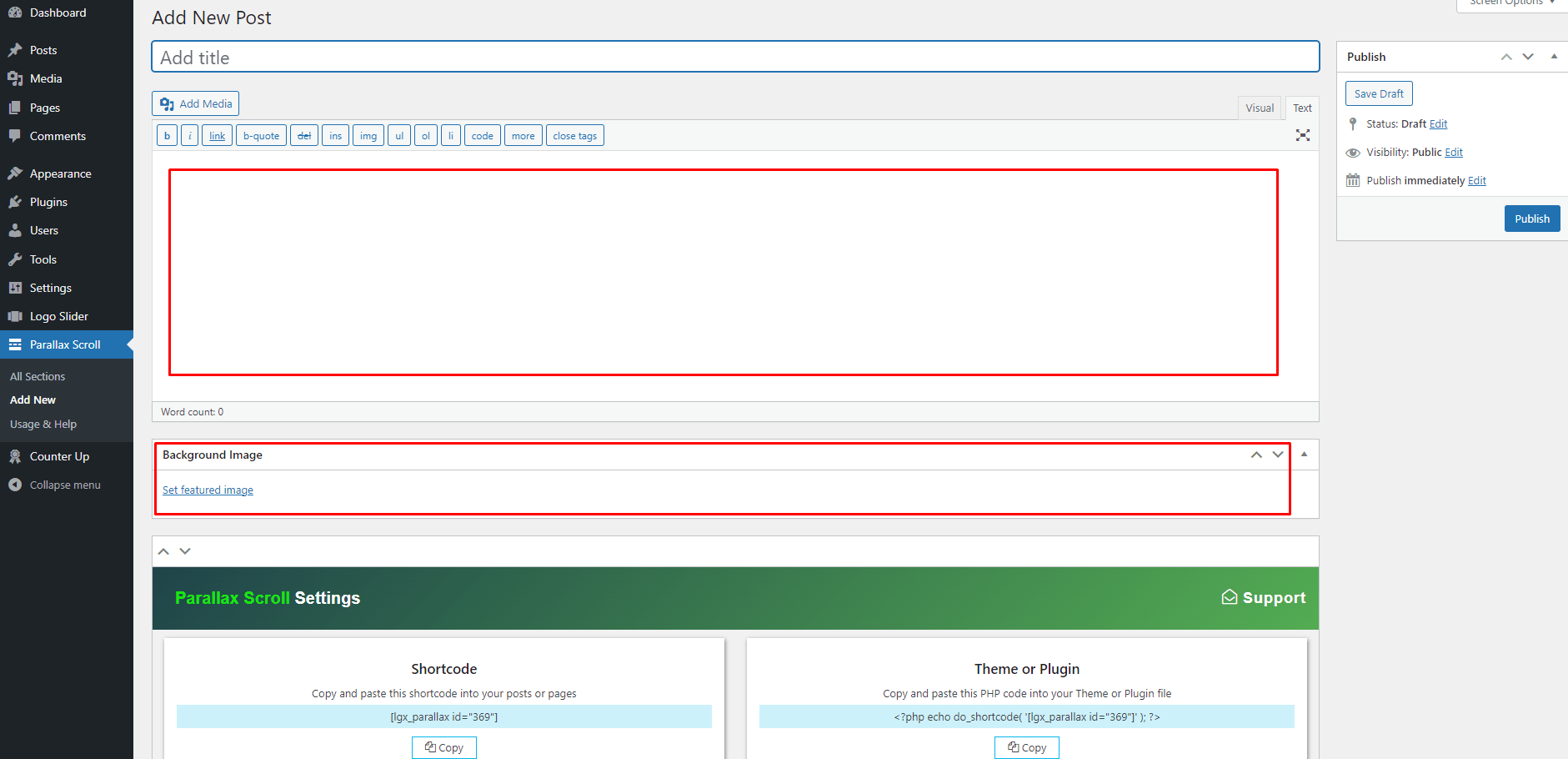The image size is (1568, 759).
Task: Click the Save Draft button
Action: click(x=1379, y=93)
